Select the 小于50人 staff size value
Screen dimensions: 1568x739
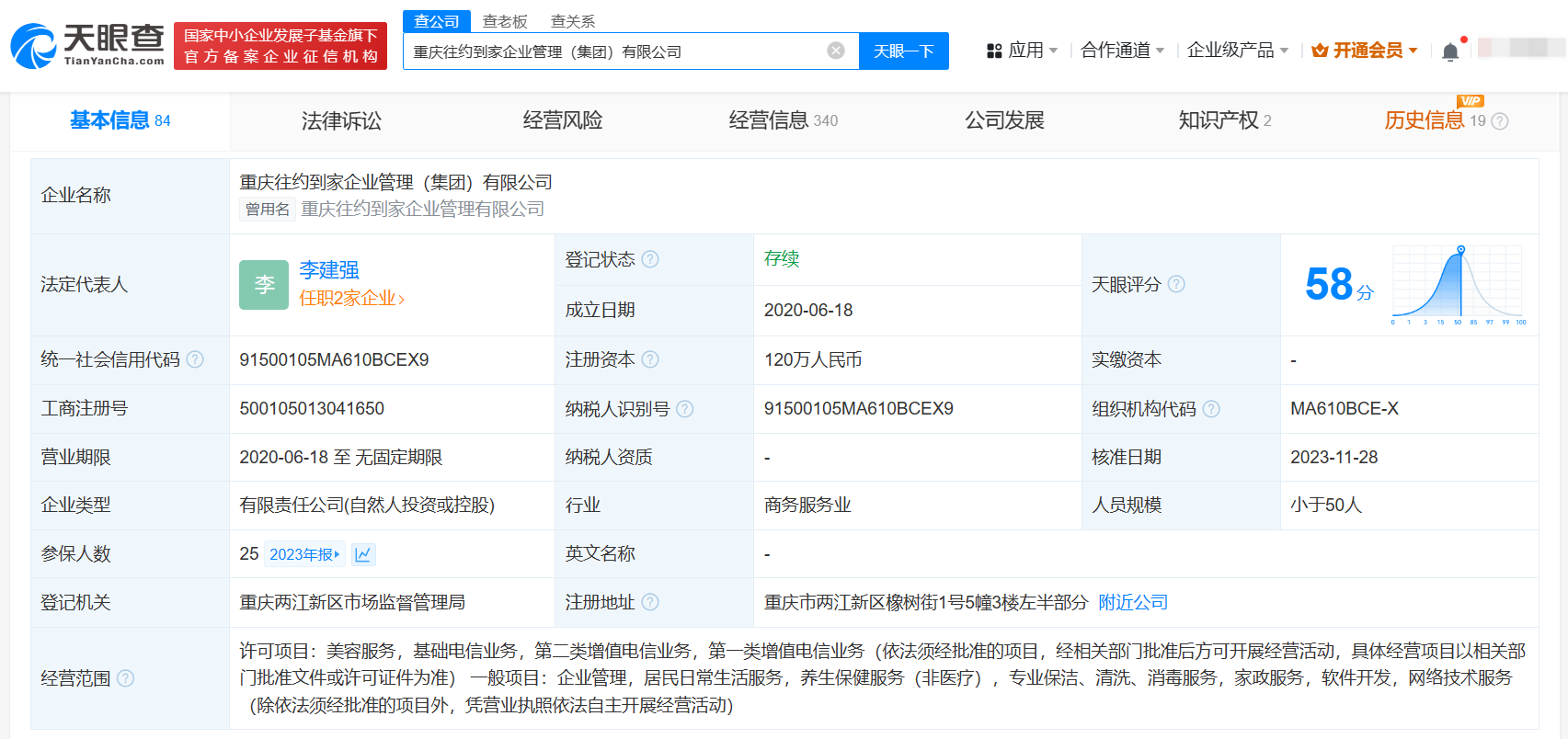[x=1326, y=506]
